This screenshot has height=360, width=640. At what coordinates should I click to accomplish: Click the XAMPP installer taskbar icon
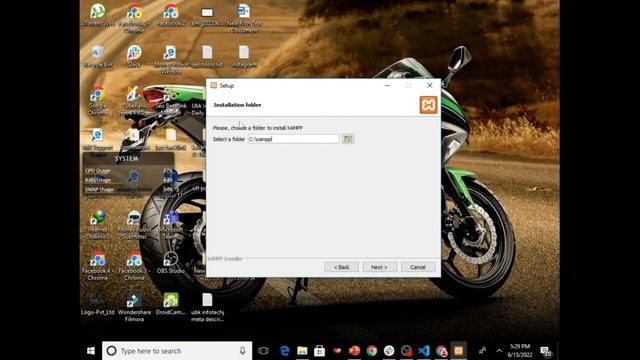pos(458,351)
